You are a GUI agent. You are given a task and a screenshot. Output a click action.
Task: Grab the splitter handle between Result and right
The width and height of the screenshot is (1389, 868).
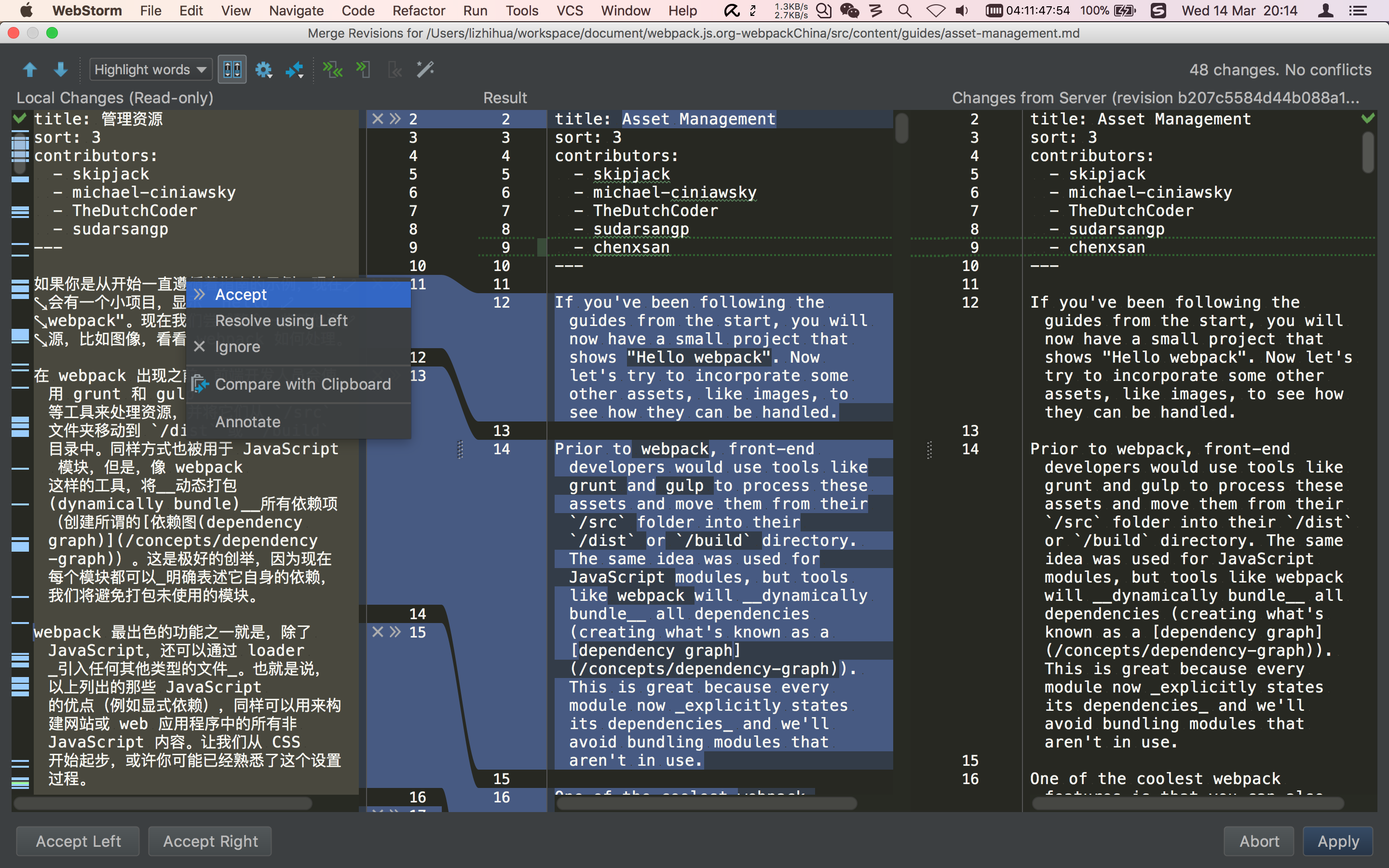[929, 449]
